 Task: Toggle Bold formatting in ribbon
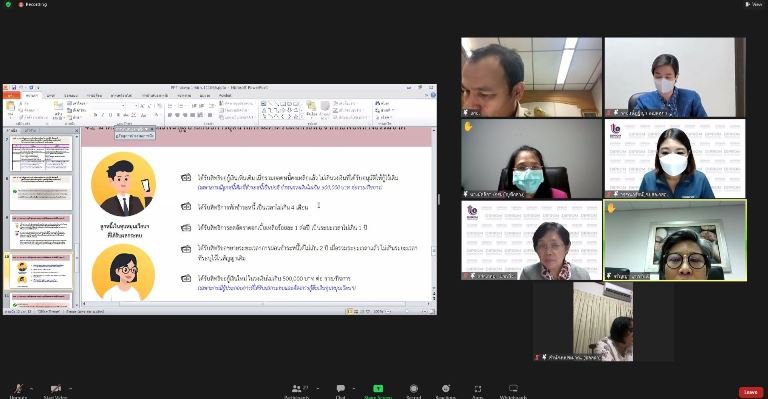click(96, 115)
